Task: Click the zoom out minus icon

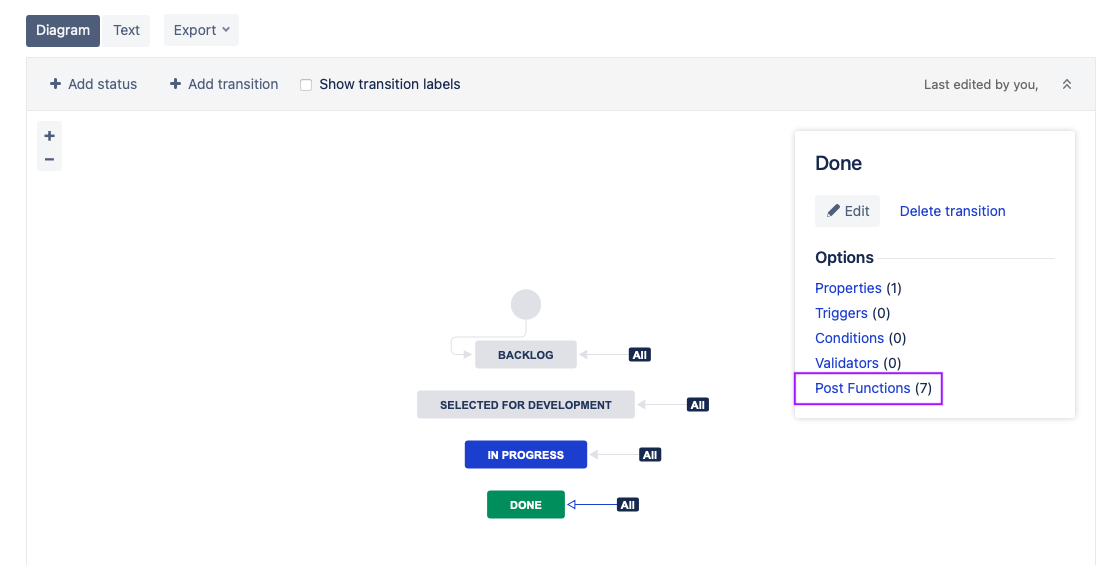Action: click(x=49, y=159)
